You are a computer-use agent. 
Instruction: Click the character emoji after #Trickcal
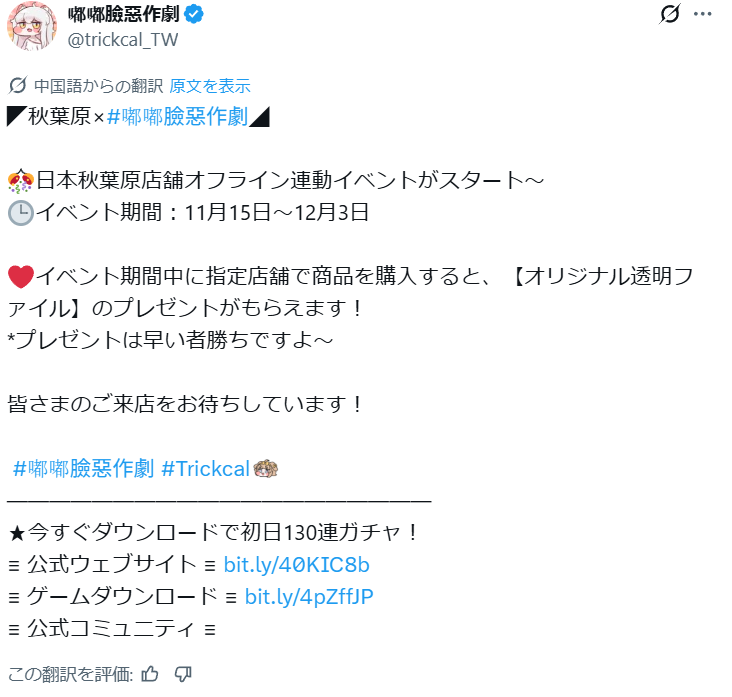point(266,469)
